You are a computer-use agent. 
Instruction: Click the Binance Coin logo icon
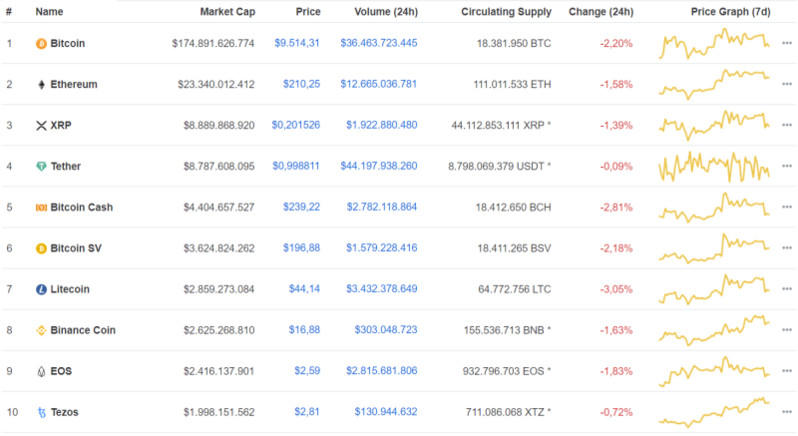(x=41, y=330)
